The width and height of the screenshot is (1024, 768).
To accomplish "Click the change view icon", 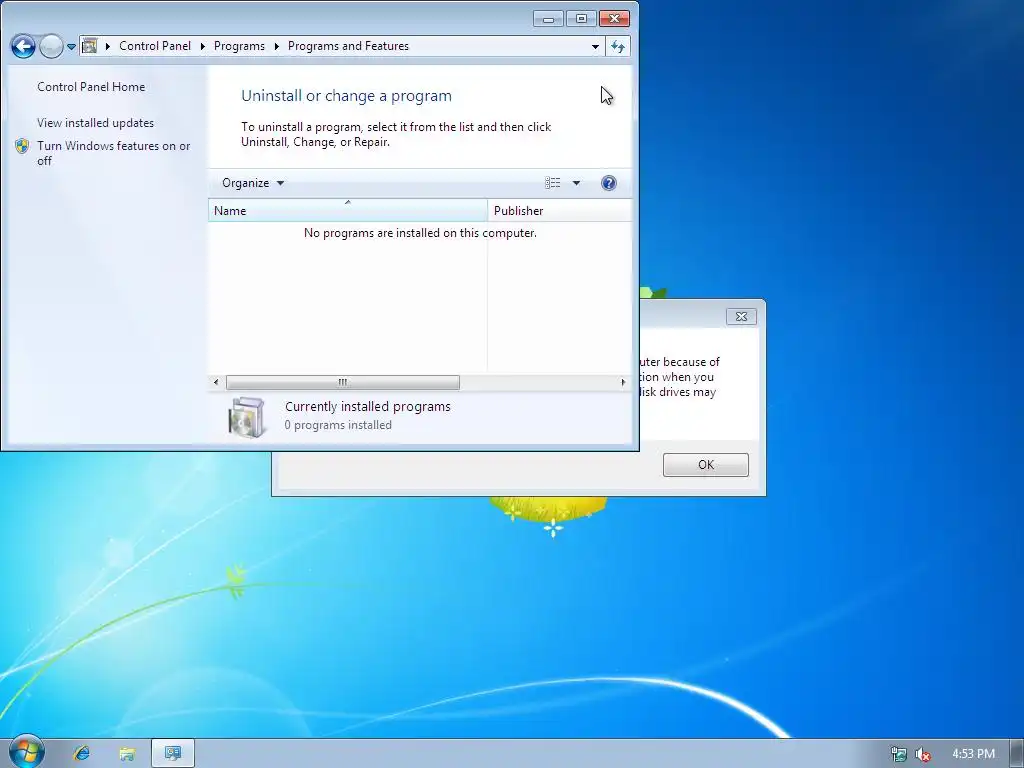I will coord(552,183).
